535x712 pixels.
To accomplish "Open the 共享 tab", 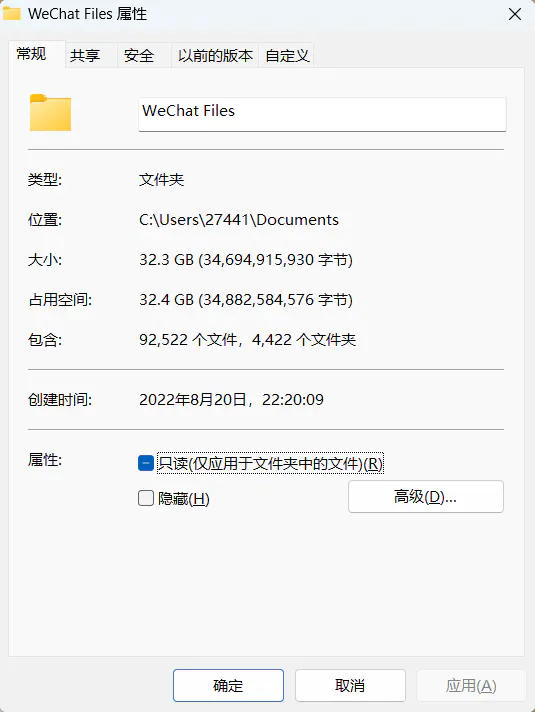I will pos(85,55).
